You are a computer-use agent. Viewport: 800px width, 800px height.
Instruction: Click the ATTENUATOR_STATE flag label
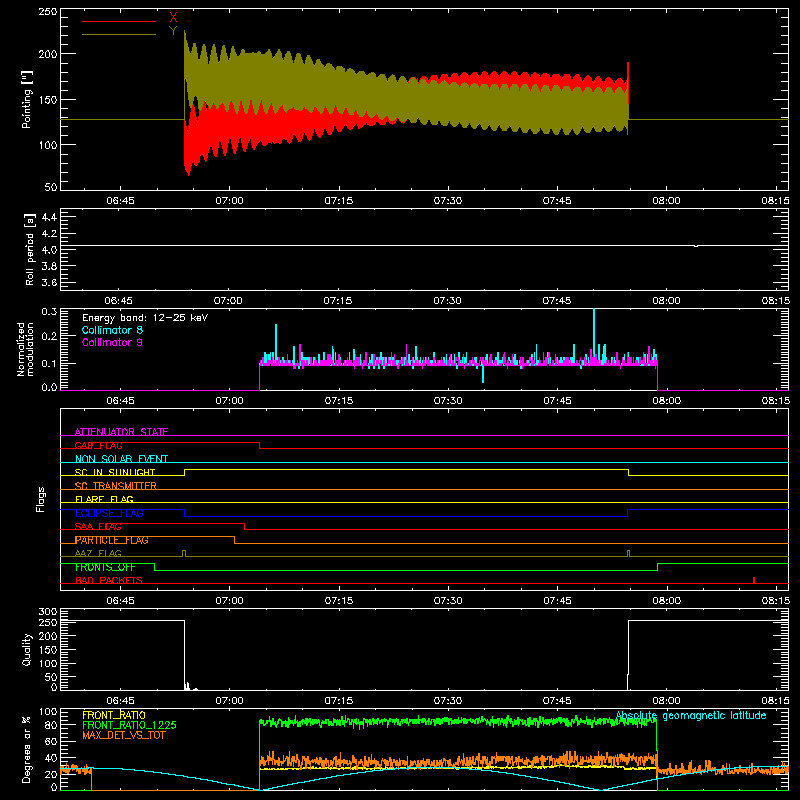(x=121, y=432)
